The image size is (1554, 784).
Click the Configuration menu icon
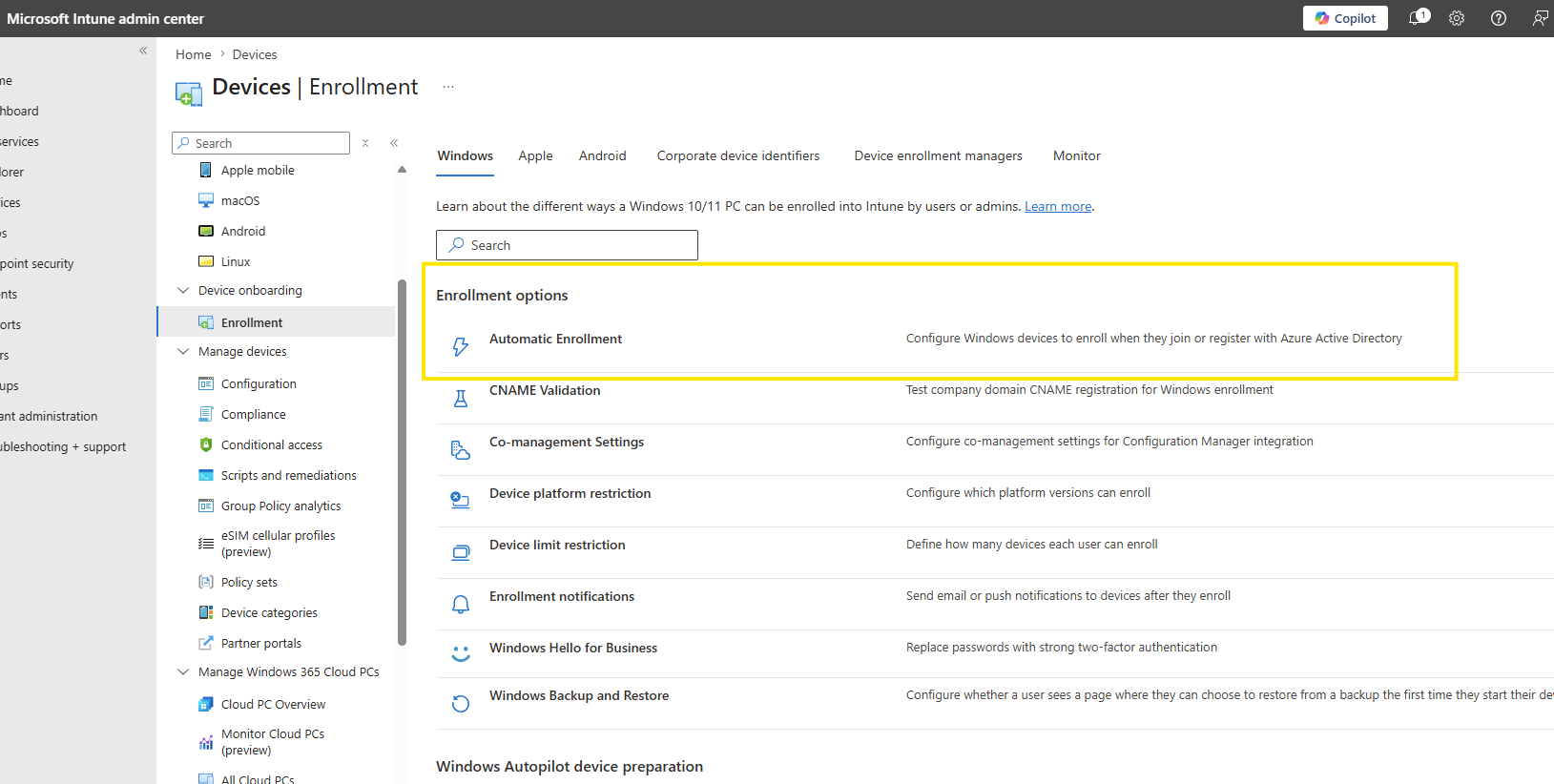point(205,383)
